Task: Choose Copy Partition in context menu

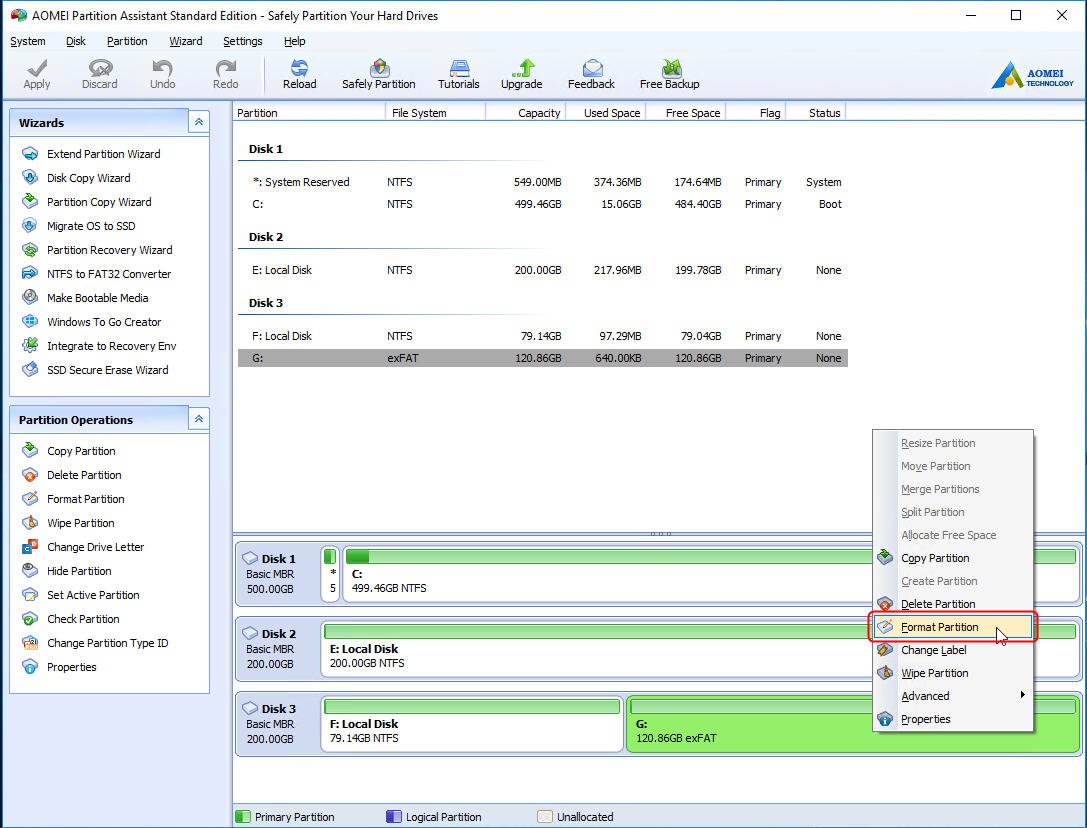Action: tap(953, 558)
